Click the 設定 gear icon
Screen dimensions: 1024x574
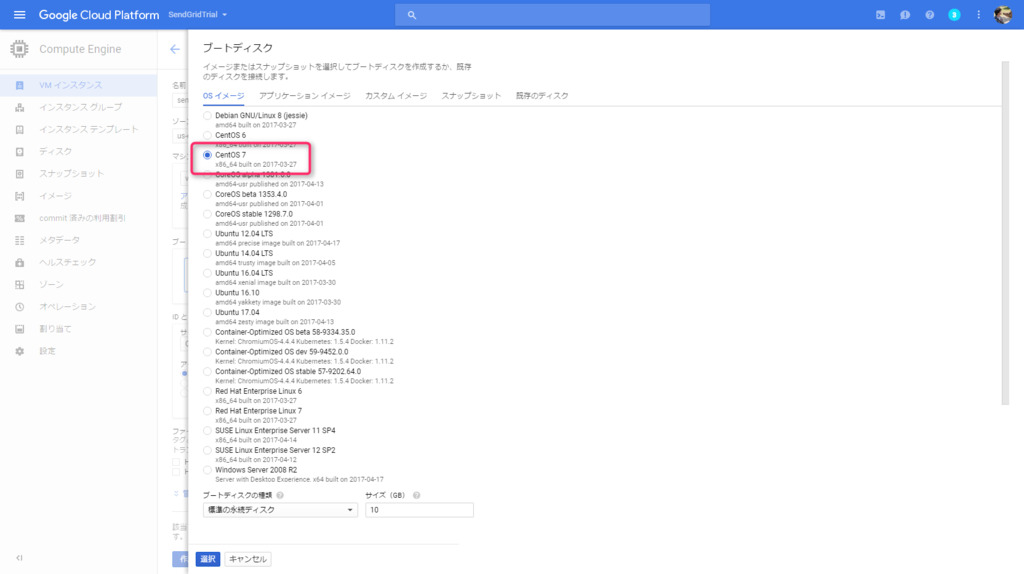click(20, 351)
